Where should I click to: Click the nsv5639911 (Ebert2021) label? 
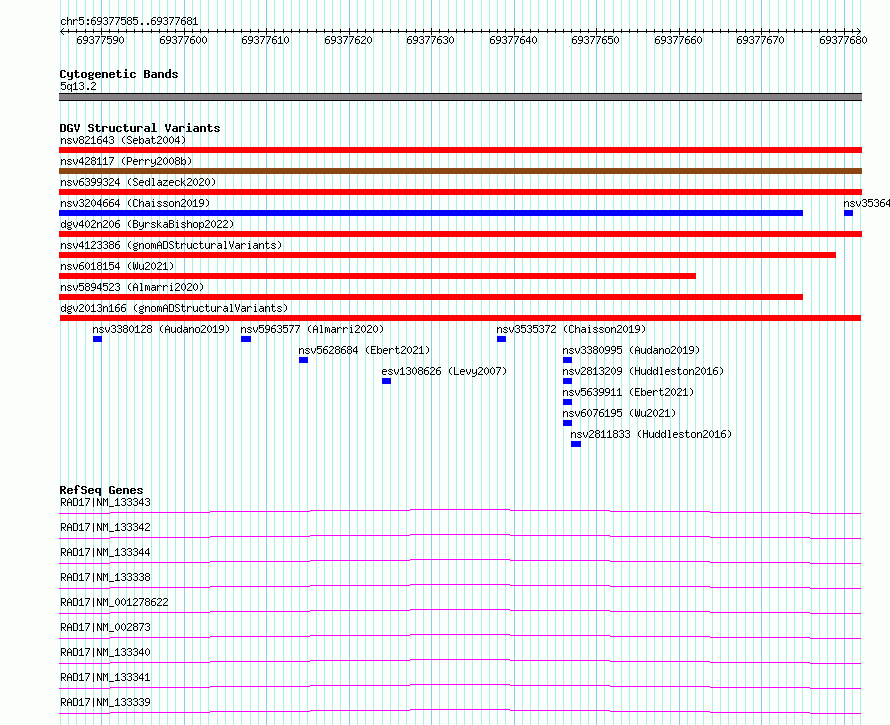(x=628, y=392)
